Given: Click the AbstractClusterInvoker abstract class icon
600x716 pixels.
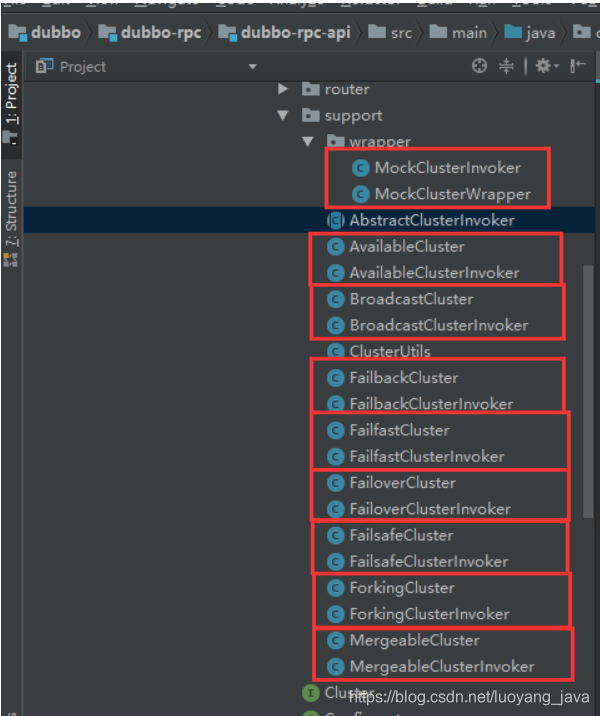Looking at the screenshot, I should pyautogui.click(x=336, y=221).
